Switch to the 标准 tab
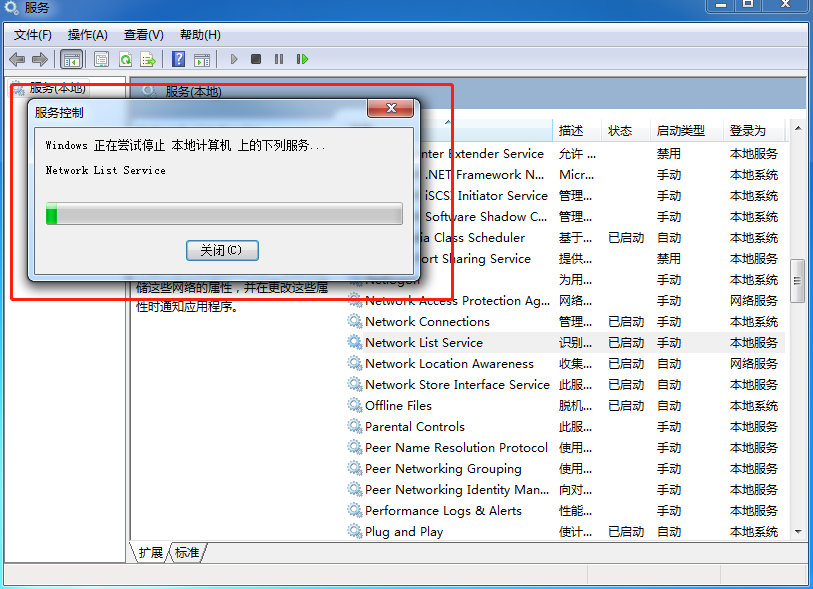The image size is (813, 589). [187, 552]
